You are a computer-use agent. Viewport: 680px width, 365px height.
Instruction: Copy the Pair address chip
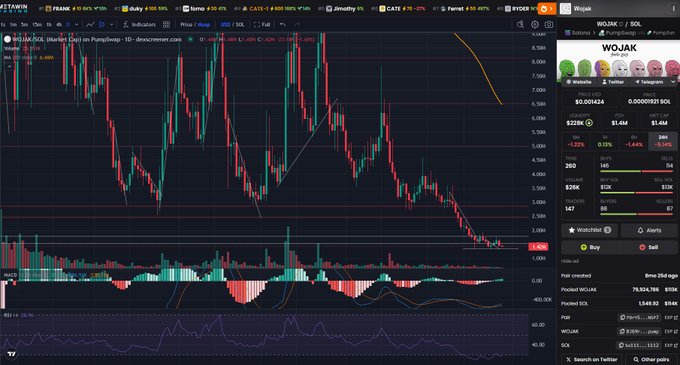pyautogui.click(x=640, y=318)
